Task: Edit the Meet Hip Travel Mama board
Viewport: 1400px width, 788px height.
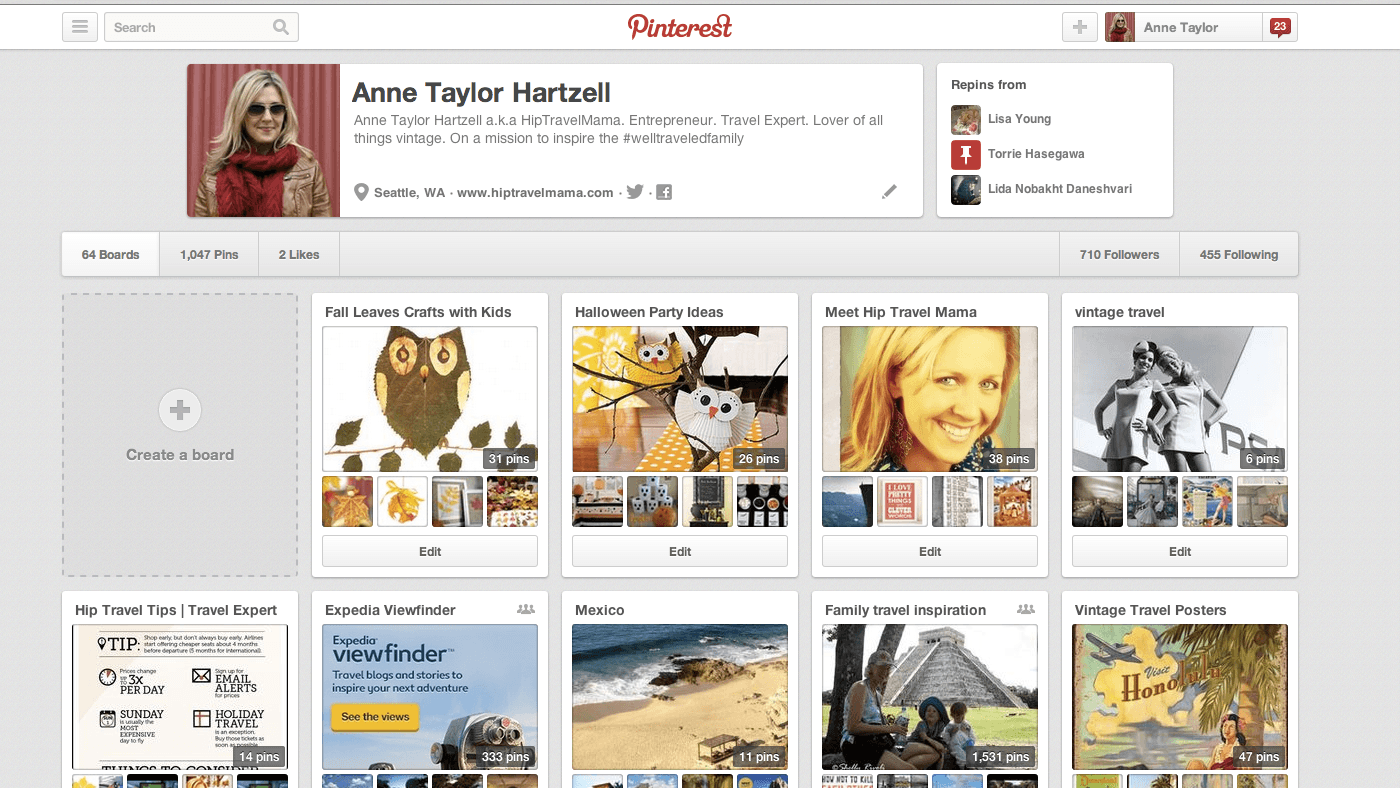Action: 930,551
